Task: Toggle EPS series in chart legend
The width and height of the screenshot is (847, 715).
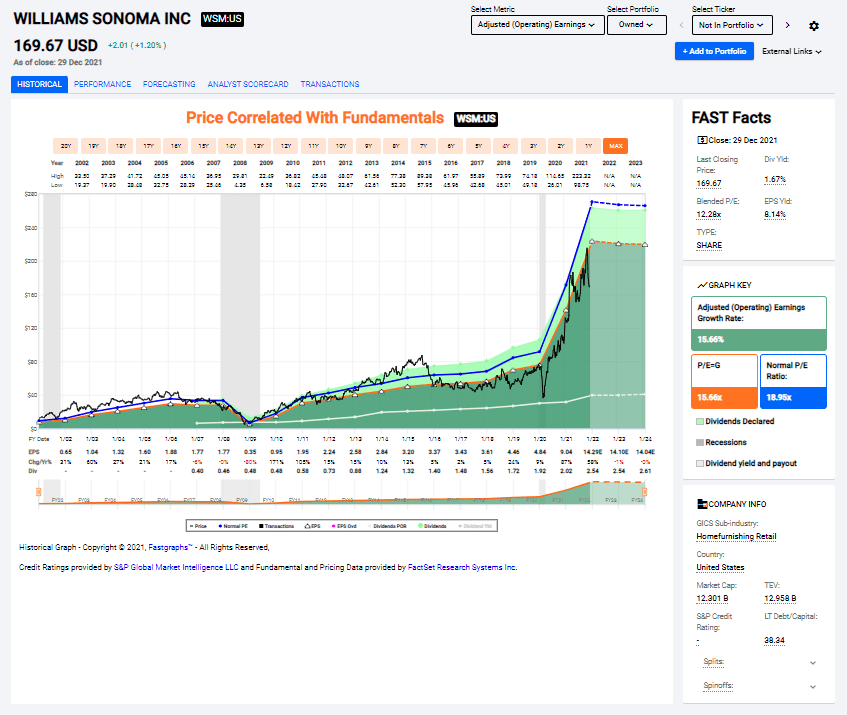Action: (x=313, y=526)
